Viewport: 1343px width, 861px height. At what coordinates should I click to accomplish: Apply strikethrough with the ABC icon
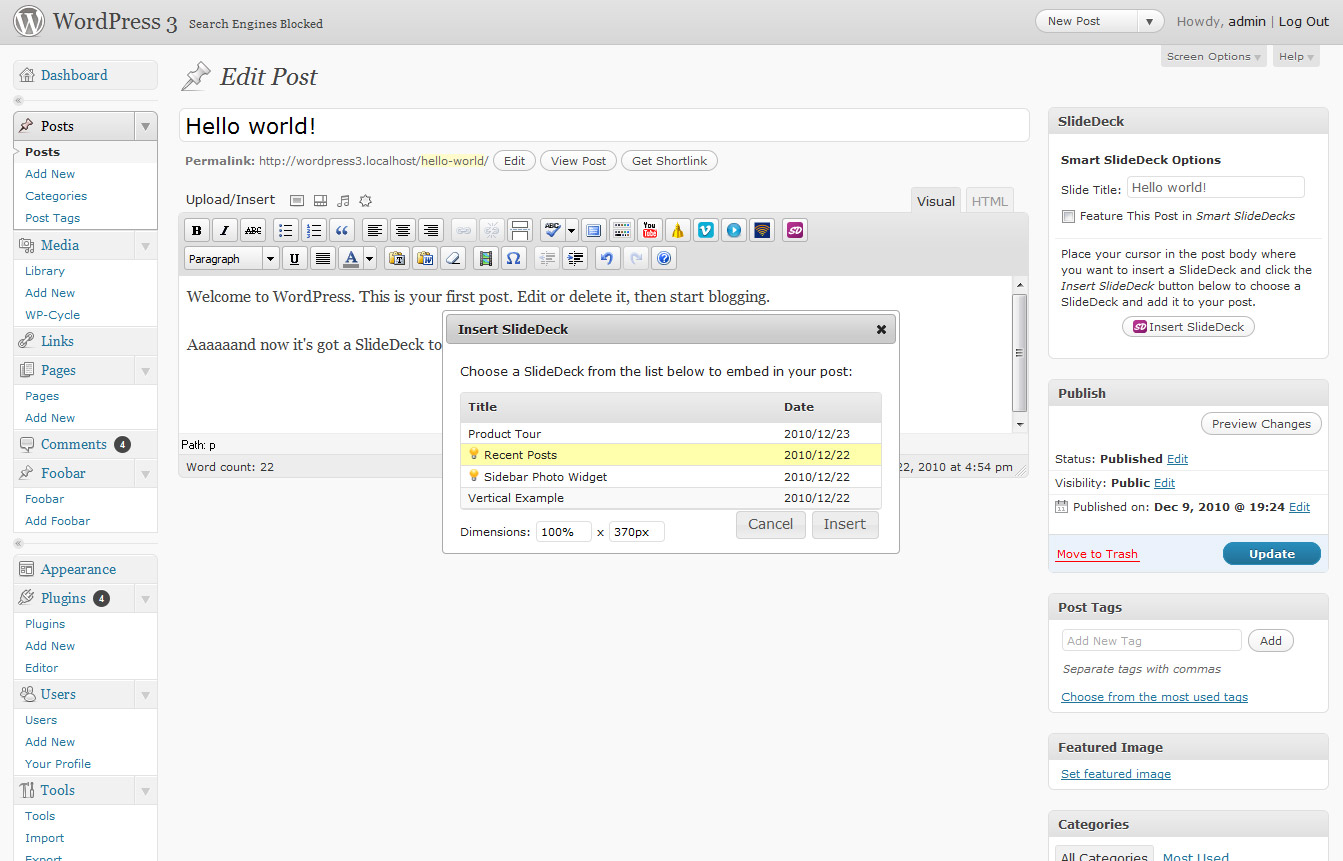253,230
